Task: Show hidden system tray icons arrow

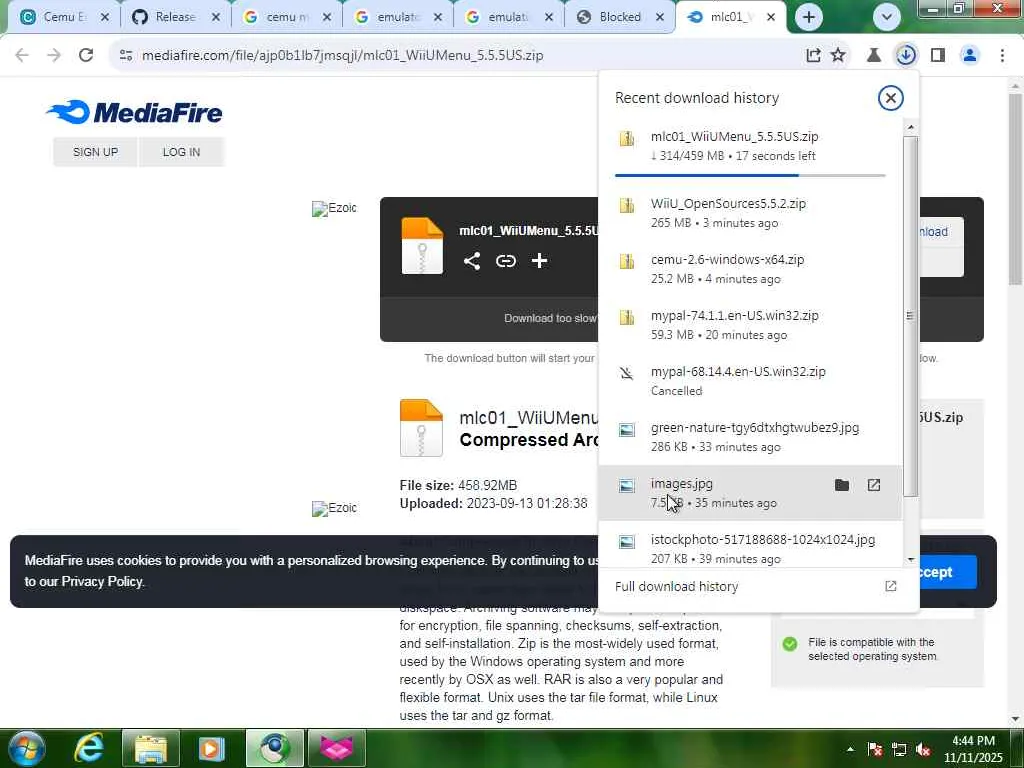Action: (850, 749)
